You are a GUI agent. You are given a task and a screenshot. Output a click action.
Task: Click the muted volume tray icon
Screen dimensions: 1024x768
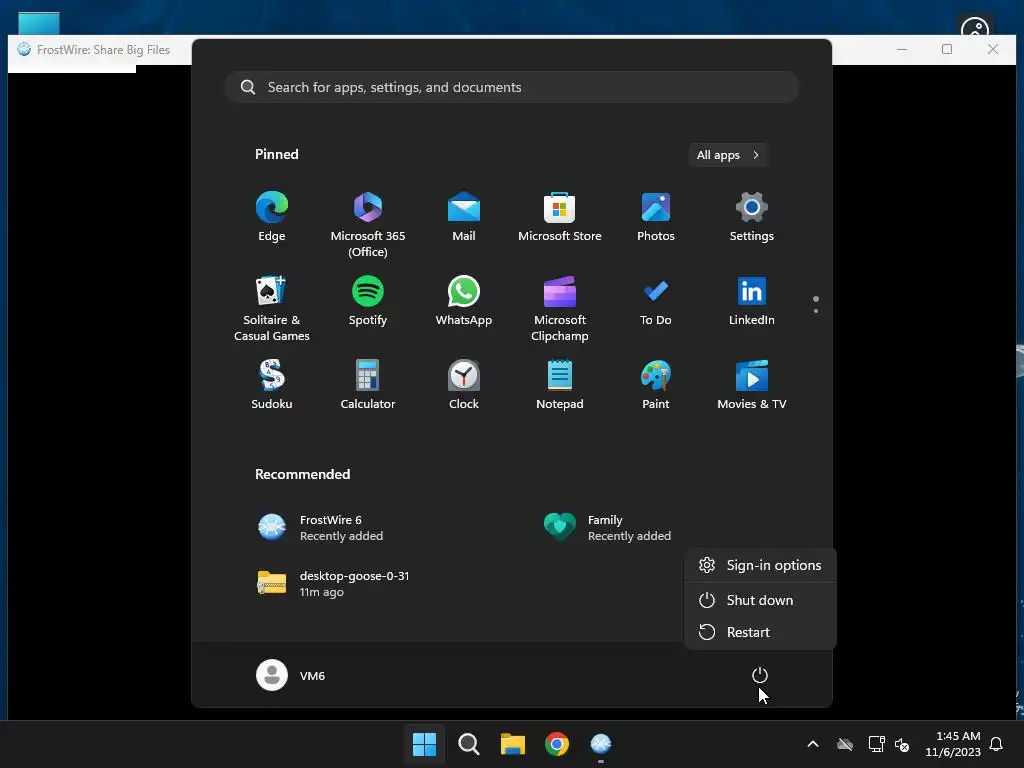[x=902, y=744]
